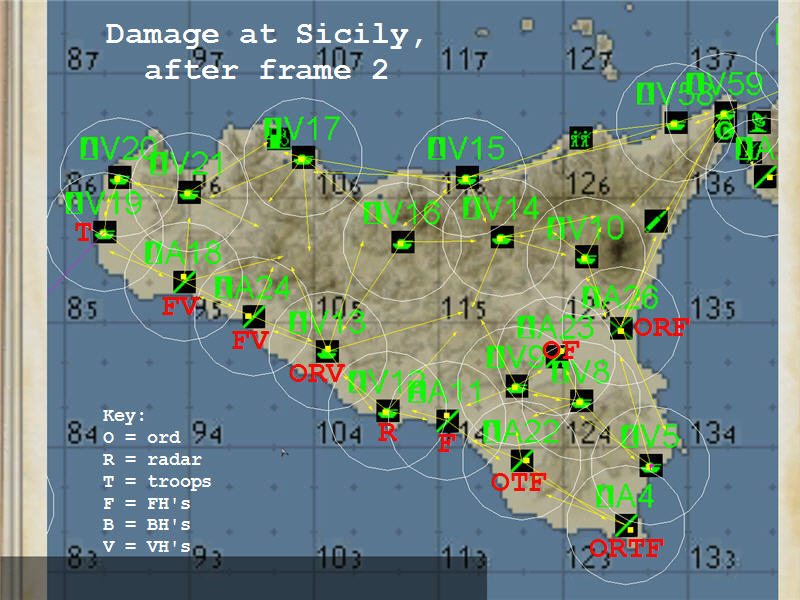Click the green V5 field label
Image resolution: width=800 pixels, height=600 pixels.
[650, 436]
